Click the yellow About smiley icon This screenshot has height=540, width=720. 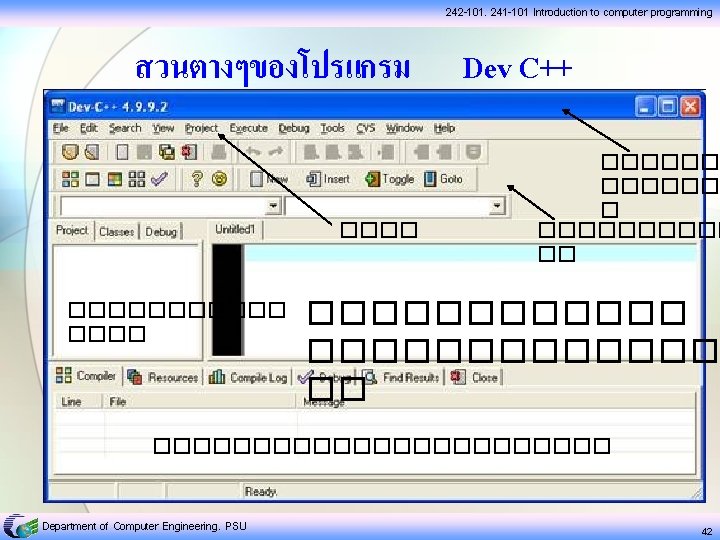pyautogui.click(x=220, y=179)
